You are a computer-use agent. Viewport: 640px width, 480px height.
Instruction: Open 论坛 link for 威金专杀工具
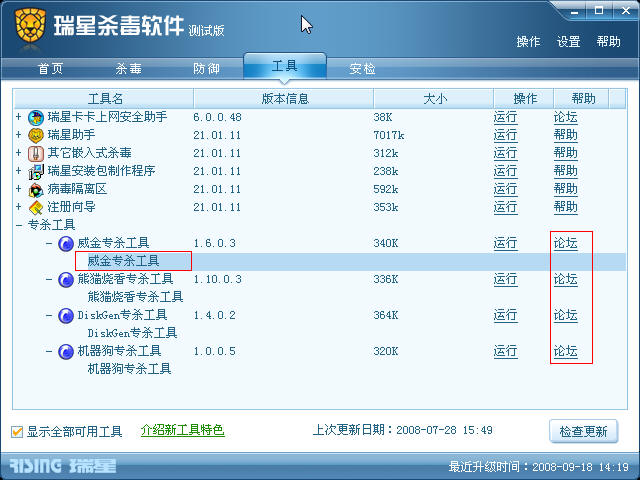565,244
